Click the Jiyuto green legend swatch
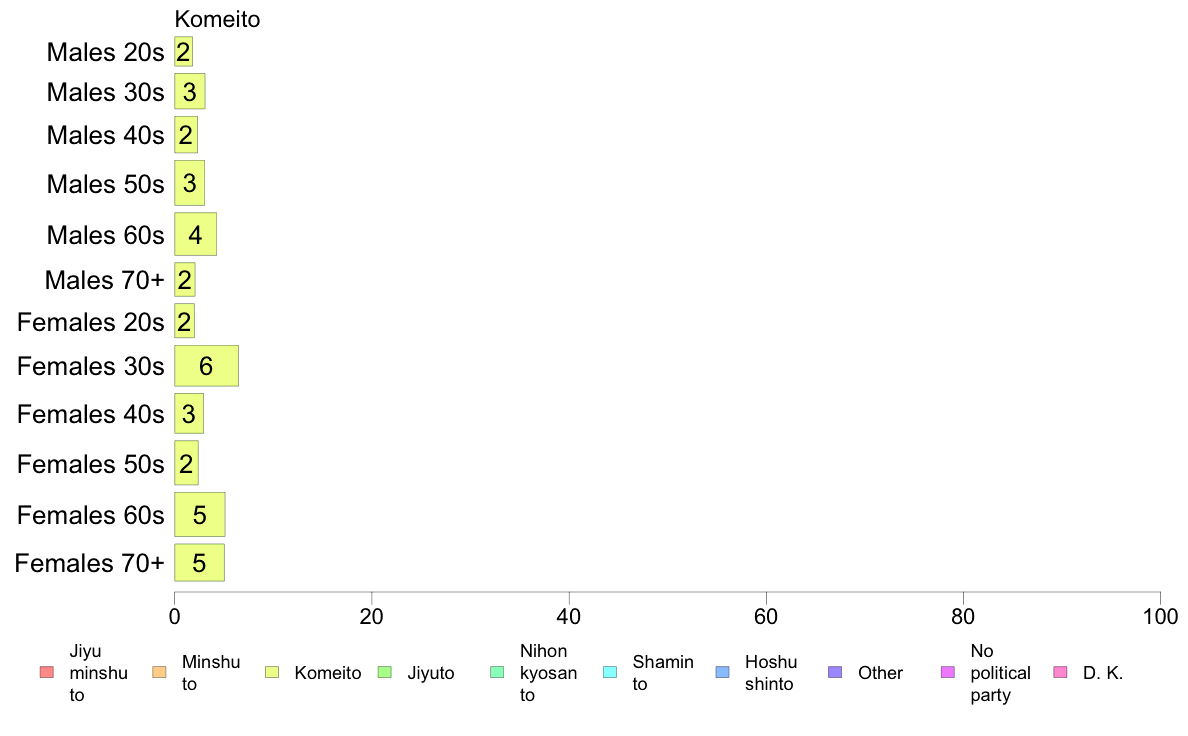The image size is (1188, 736). [x=385, y=672]
